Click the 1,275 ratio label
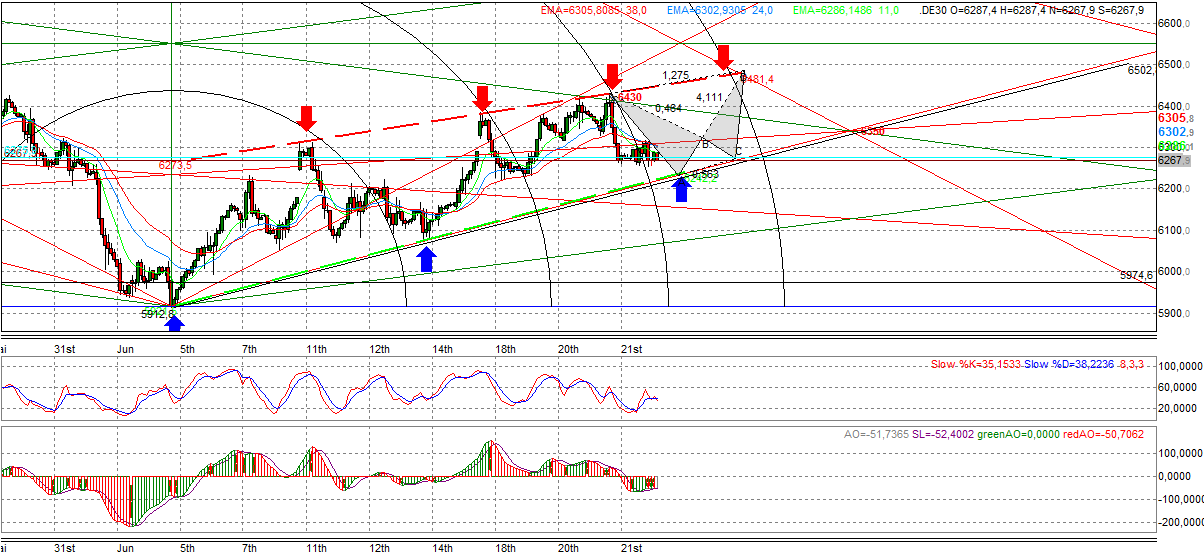The height and width of the screenshot is (556, 1204). click(x=676, y=75)
